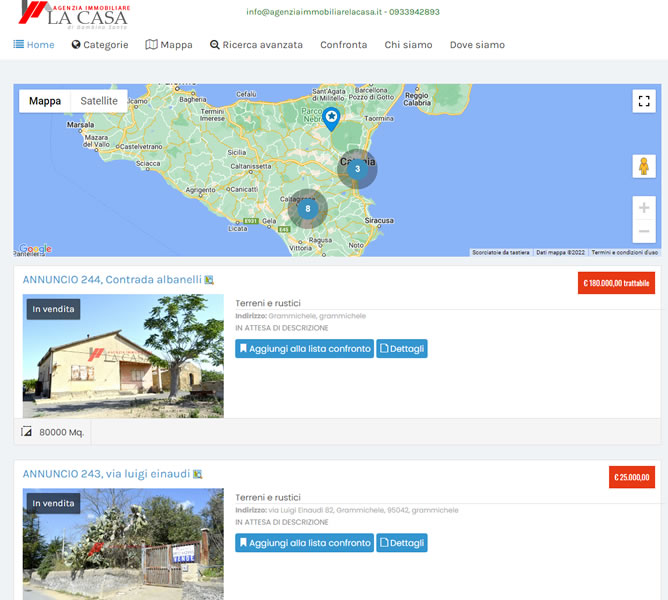The image size is (668, 600).
Task: Open listing ANNUNCIO 243, via luigi einaudi
Action: pyautogui.click(x=107, y=474)
